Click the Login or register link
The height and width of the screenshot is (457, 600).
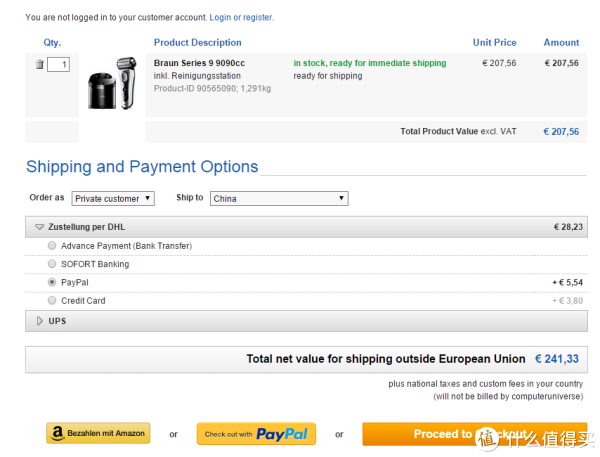241,18
